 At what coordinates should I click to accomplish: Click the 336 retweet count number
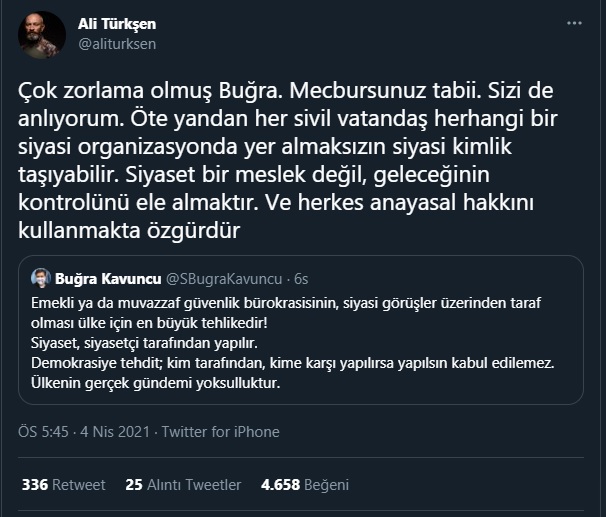pyautogui.click(x=35, y=485)
